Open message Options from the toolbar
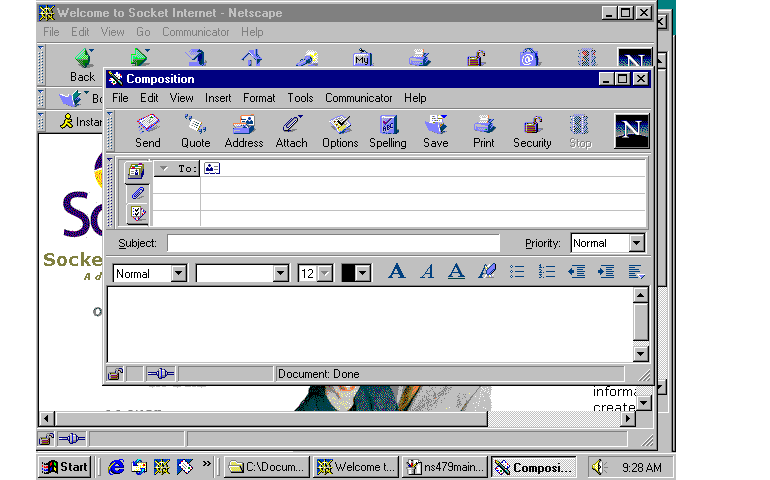 click(x=340, y=131)
